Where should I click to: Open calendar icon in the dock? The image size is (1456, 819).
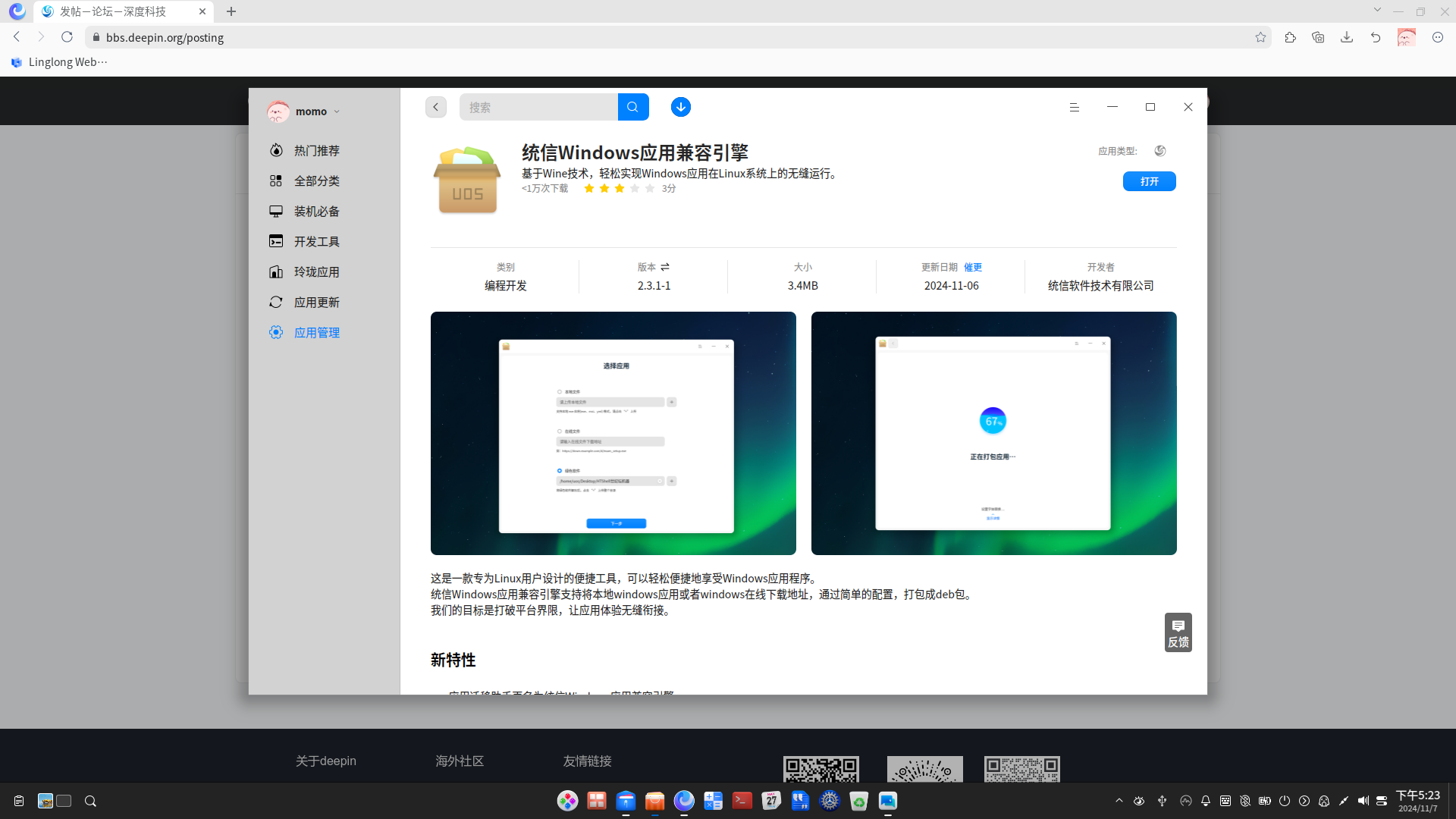771,801
